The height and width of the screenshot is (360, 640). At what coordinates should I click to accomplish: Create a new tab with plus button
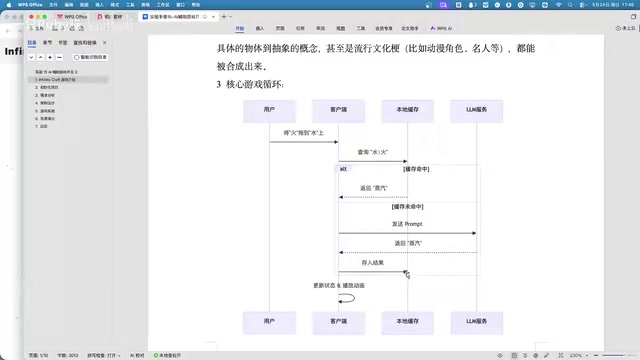click(224, 17)
